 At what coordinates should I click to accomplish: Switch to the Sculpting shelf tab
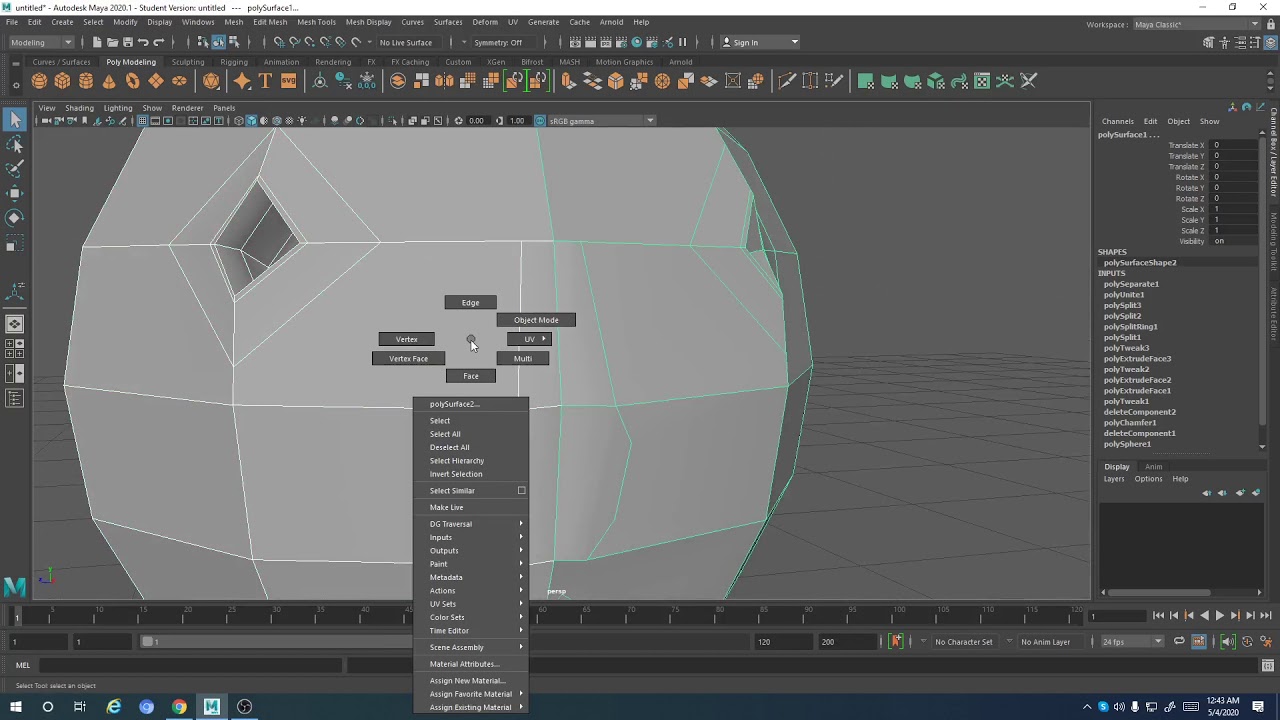pos(187,62)
